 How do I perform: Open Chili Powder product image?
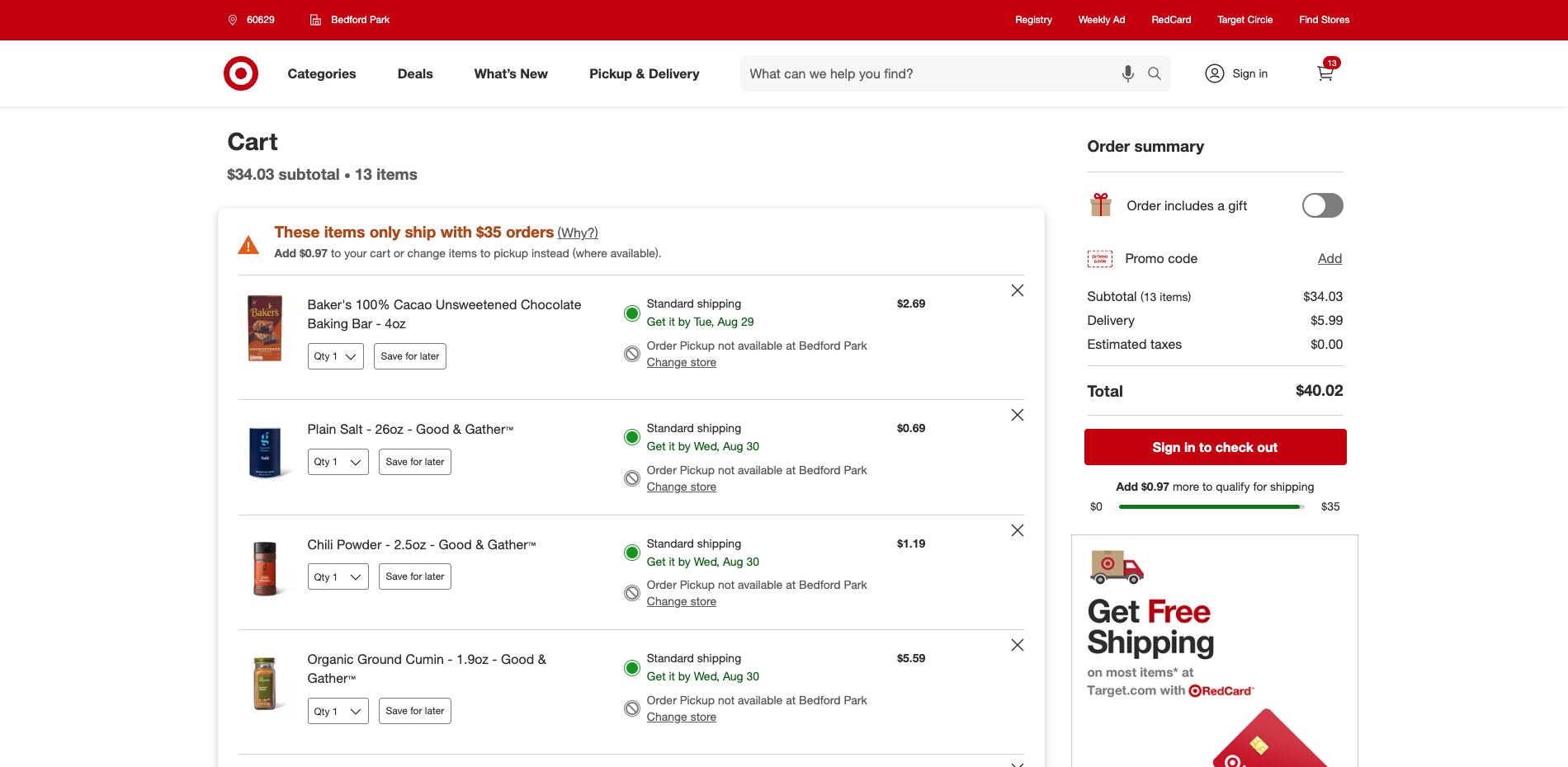[265, 568]
